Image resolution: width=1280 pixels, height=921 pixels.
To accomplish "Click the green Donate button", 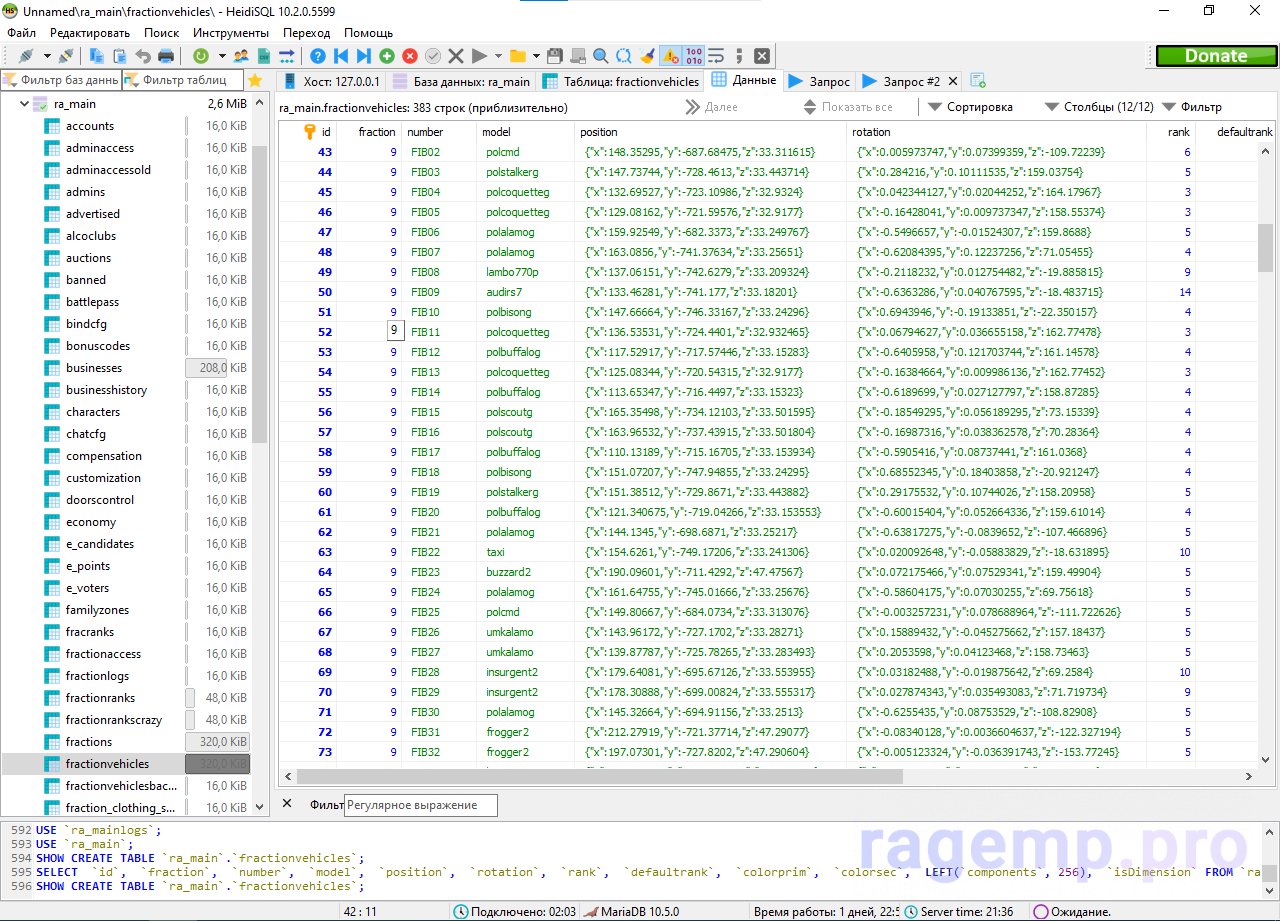I will click(x=1215, y=56).
